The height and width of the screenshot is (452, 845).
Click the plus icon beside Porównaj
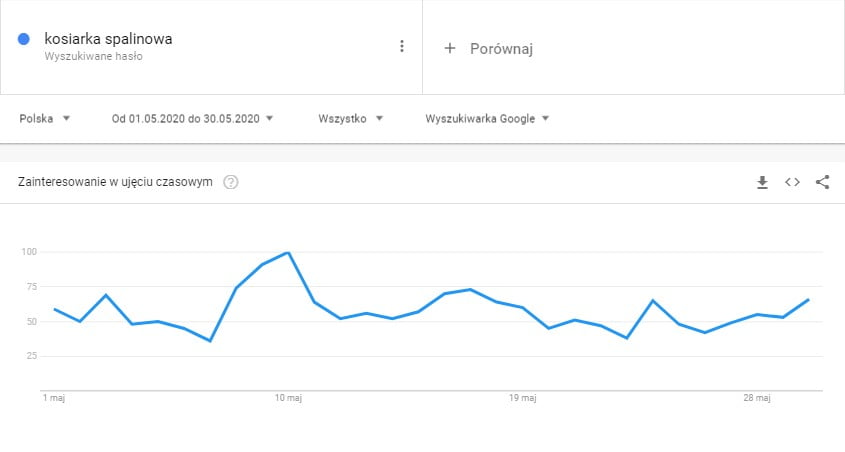tap(449, 48)
